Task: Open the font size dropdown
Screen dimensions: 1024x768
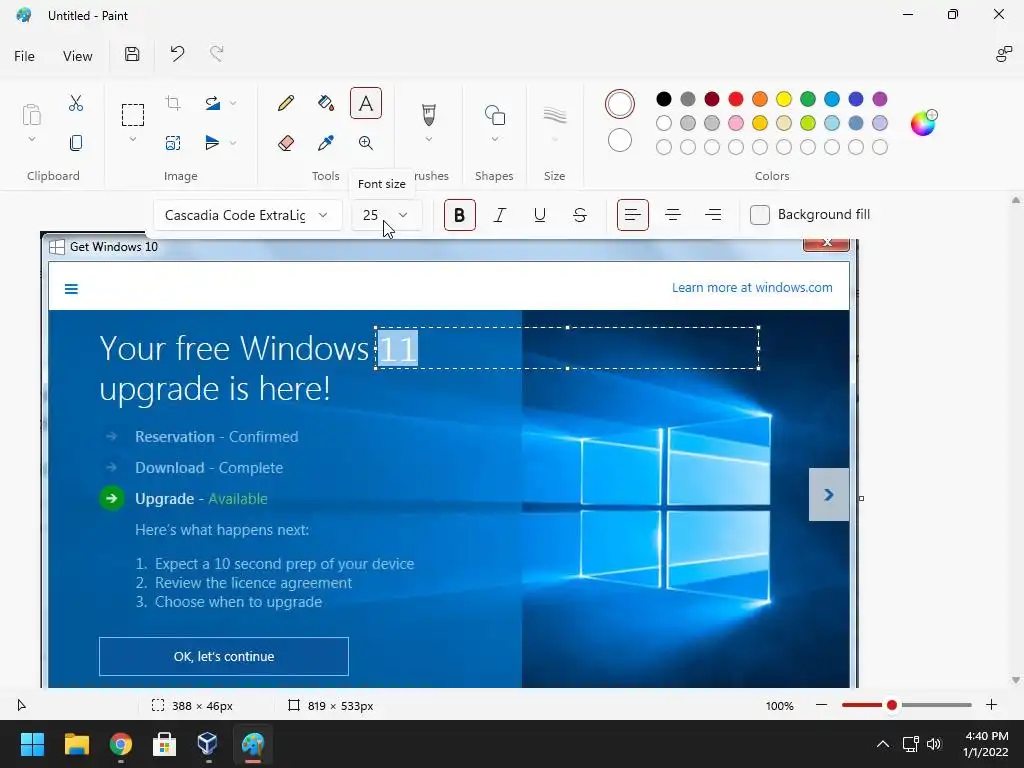Action: (x=387, y=215)
